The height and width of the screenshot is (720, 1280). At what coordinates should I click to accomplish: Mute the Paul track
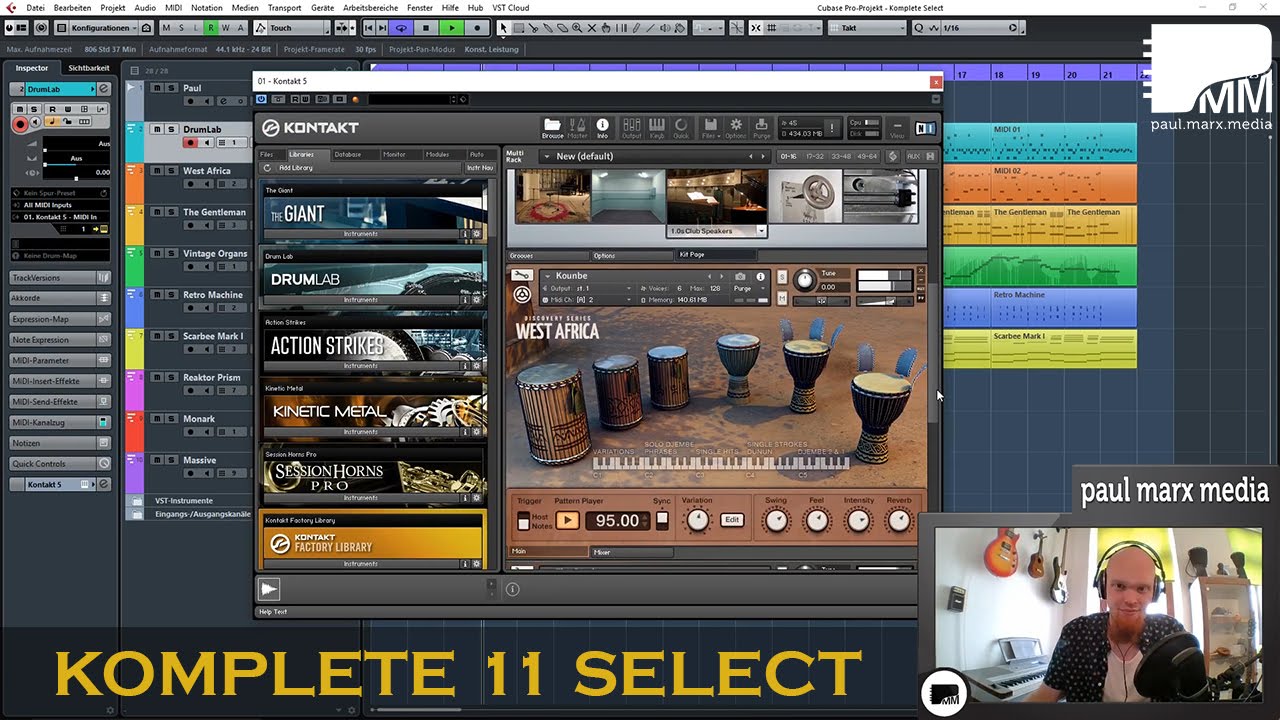[x=156, y=88]
